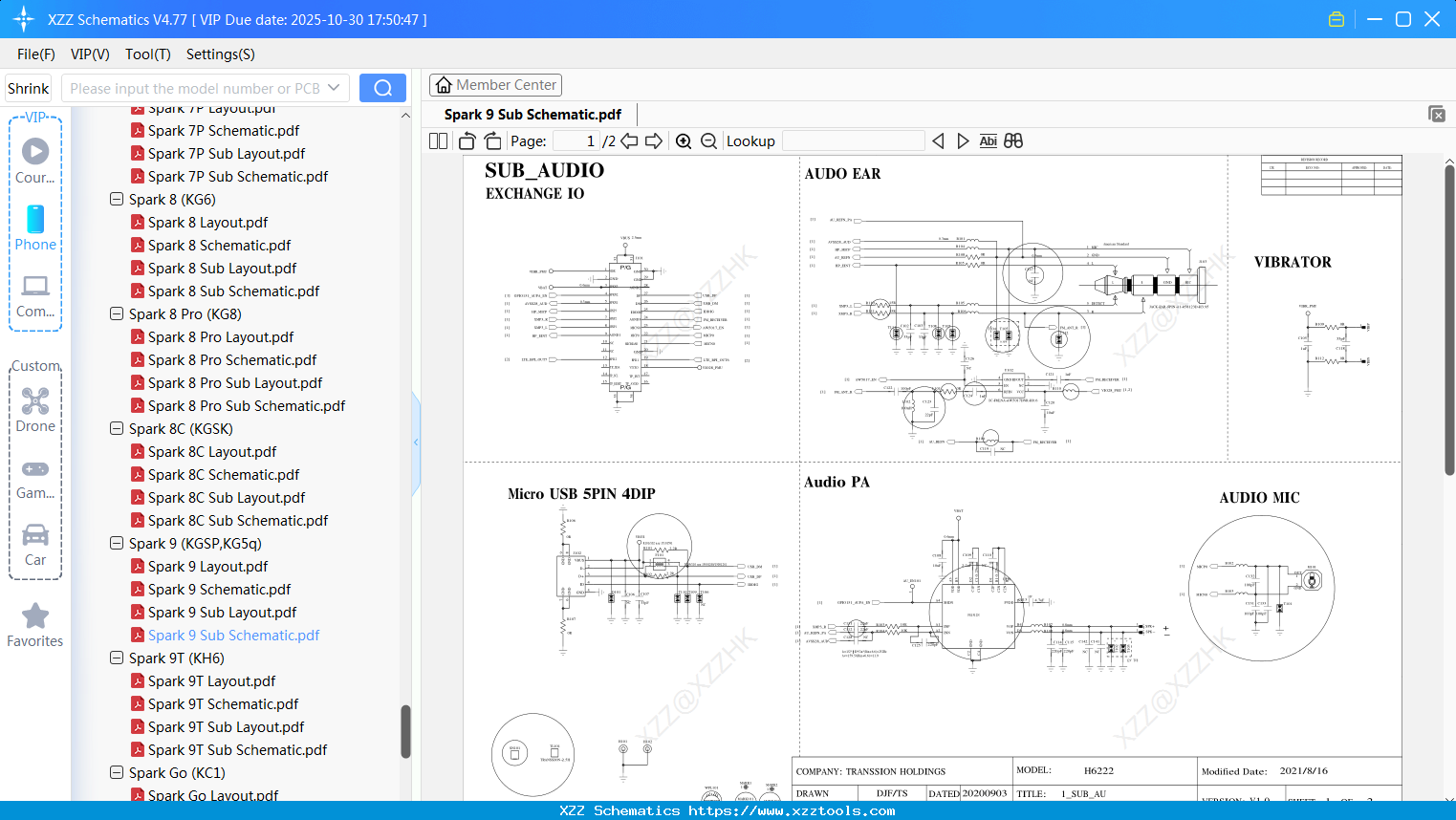Screen dimensions: 1456x820
Task: Click the Shrink button
Action: pos(28,87)
